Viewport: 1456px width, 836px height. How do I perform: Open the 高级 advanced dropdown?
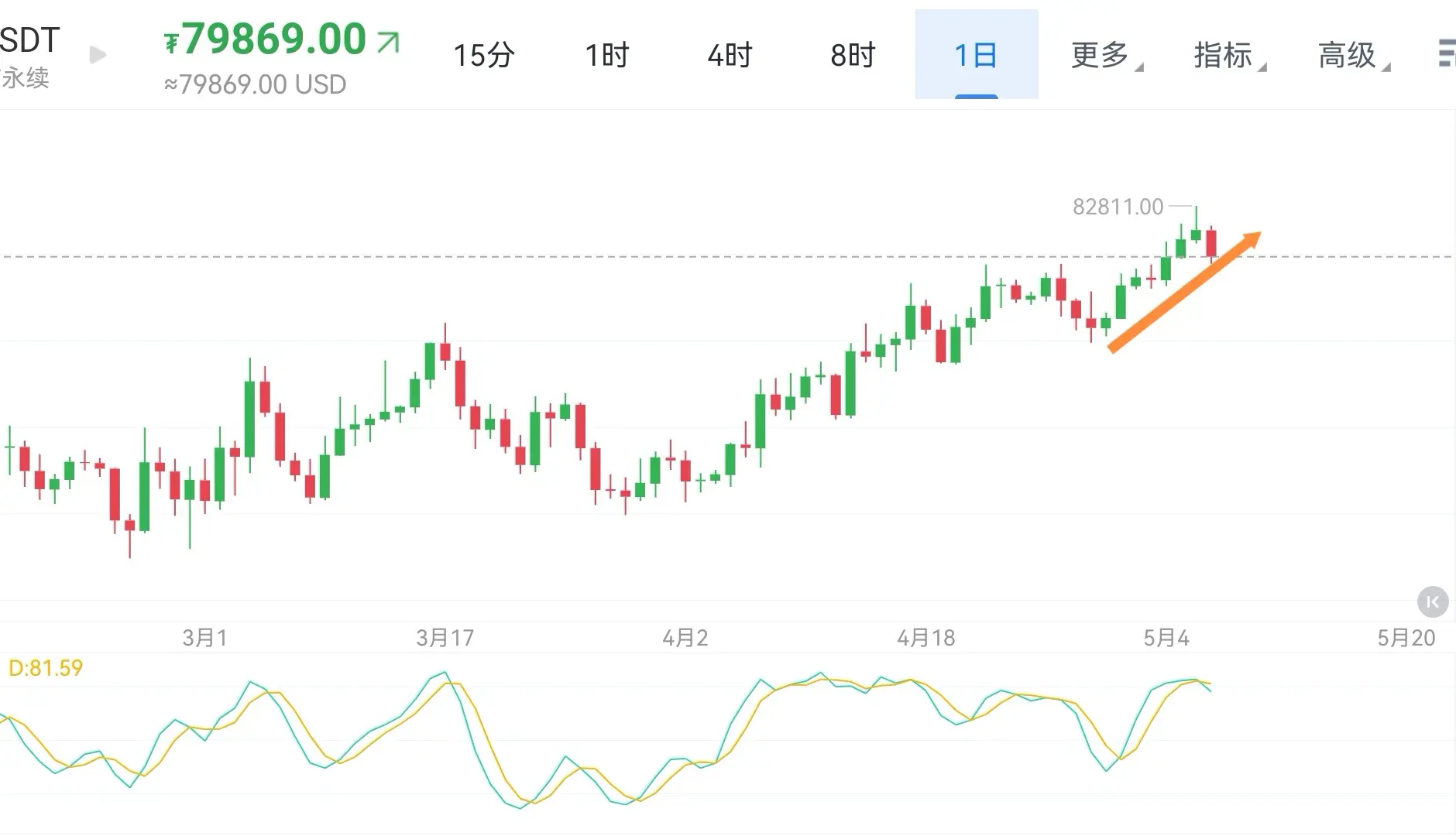click(x=1355, y=55)
